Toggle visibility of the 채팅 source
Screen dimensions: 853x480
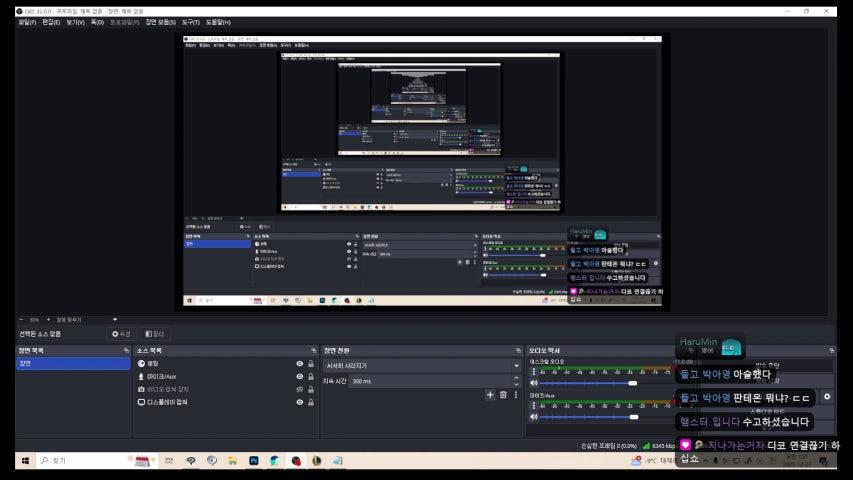pyautogui.click(x=299, y=364)
